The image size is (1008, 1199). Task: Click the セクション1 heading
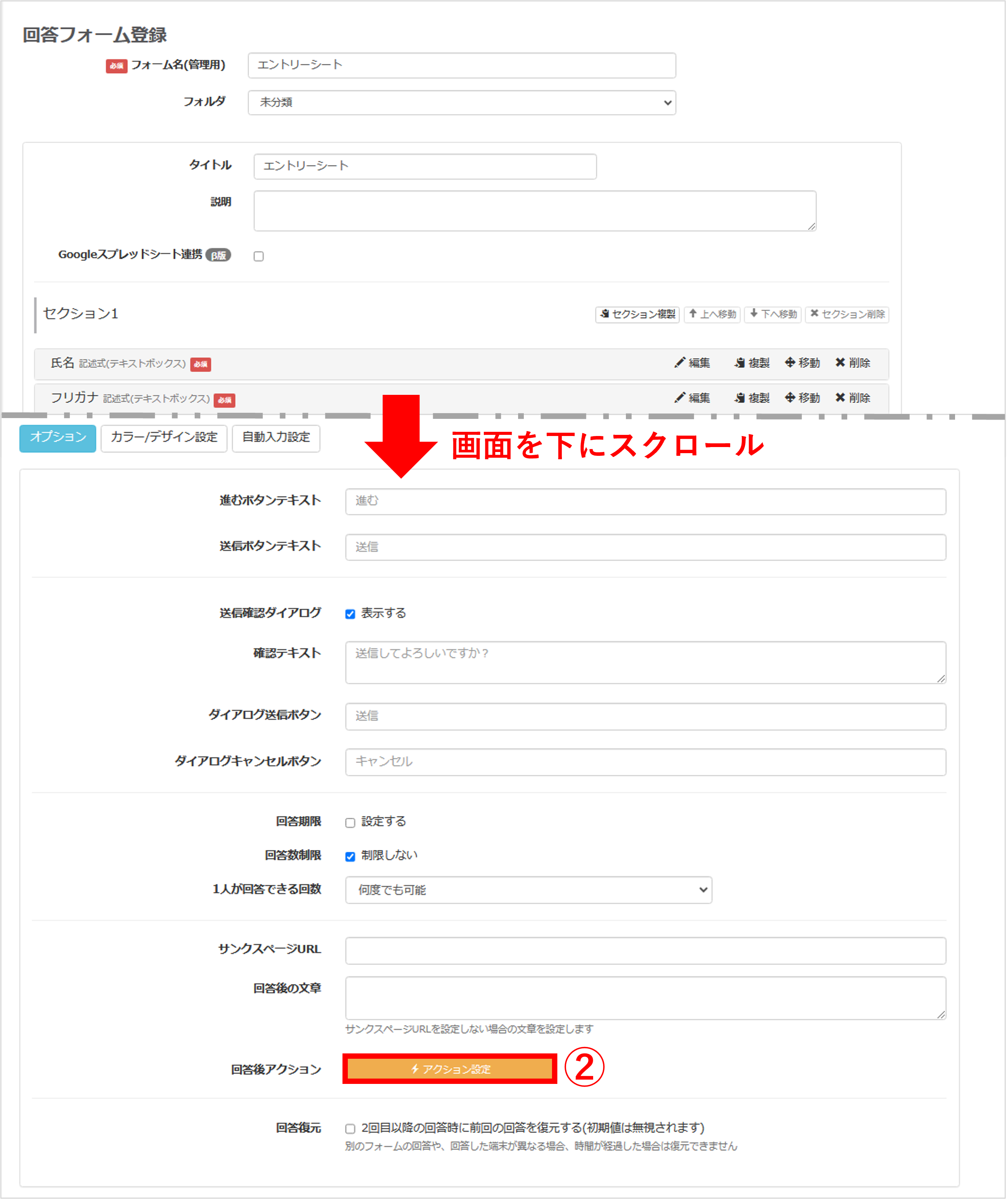[81, 314]
